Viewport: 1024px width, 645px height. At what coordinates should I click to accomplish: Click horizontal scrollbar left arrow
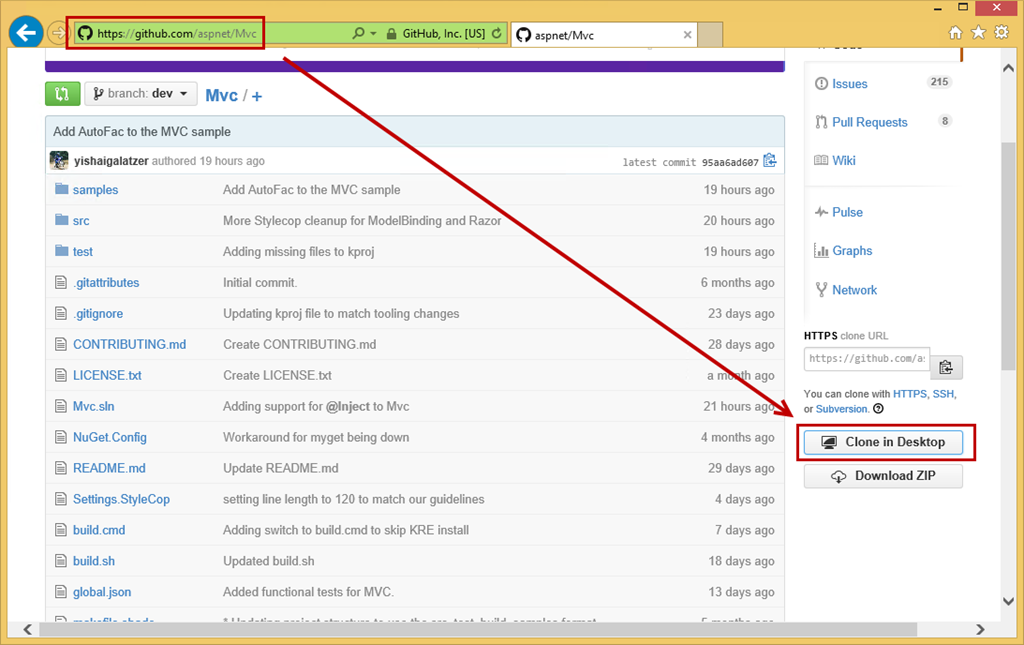click(27, 629)
